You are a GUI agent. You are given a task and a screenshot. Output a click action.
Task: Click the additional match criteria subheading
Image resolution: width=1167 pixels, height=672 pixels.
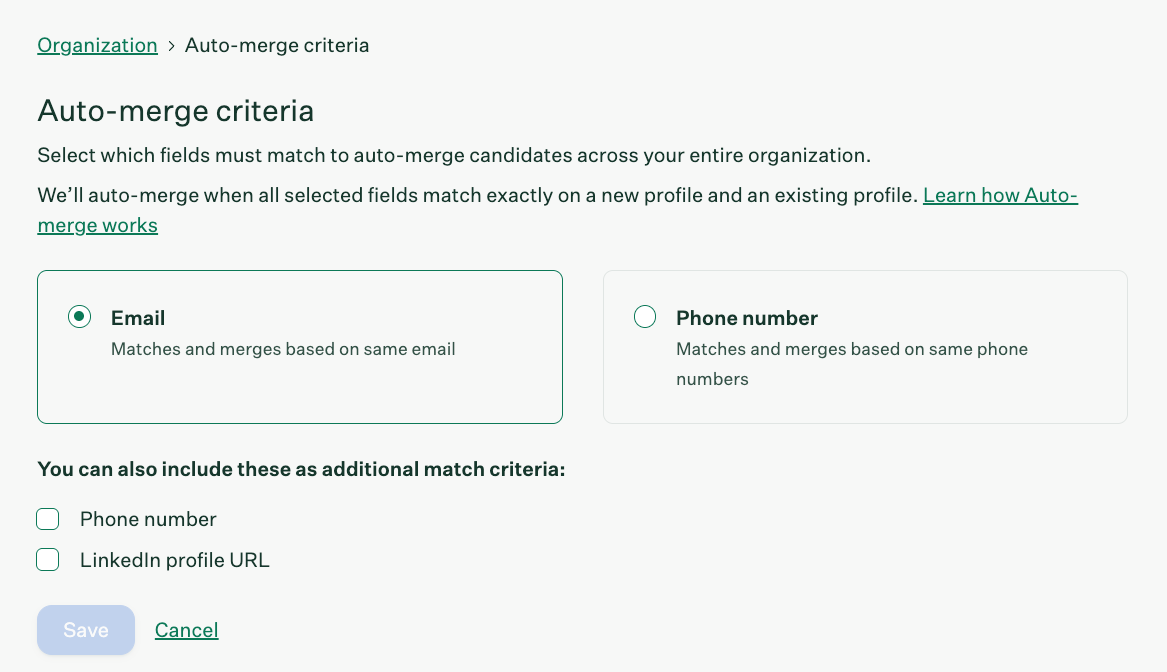tap(301, 469)
